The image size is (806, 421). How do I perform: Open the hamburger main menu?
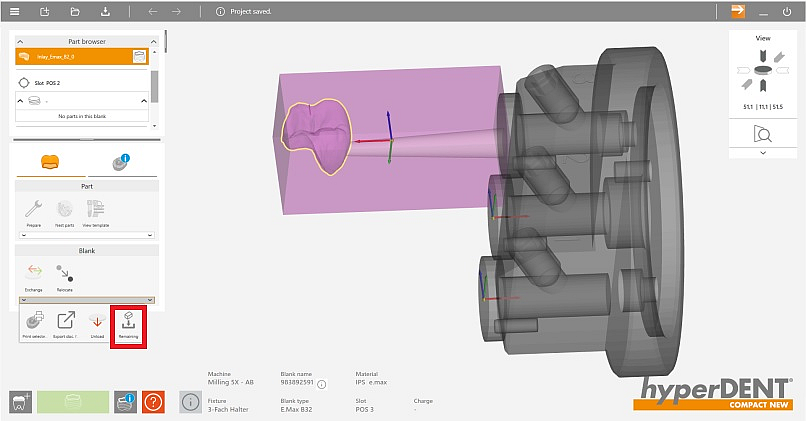(x=14, y=12)
